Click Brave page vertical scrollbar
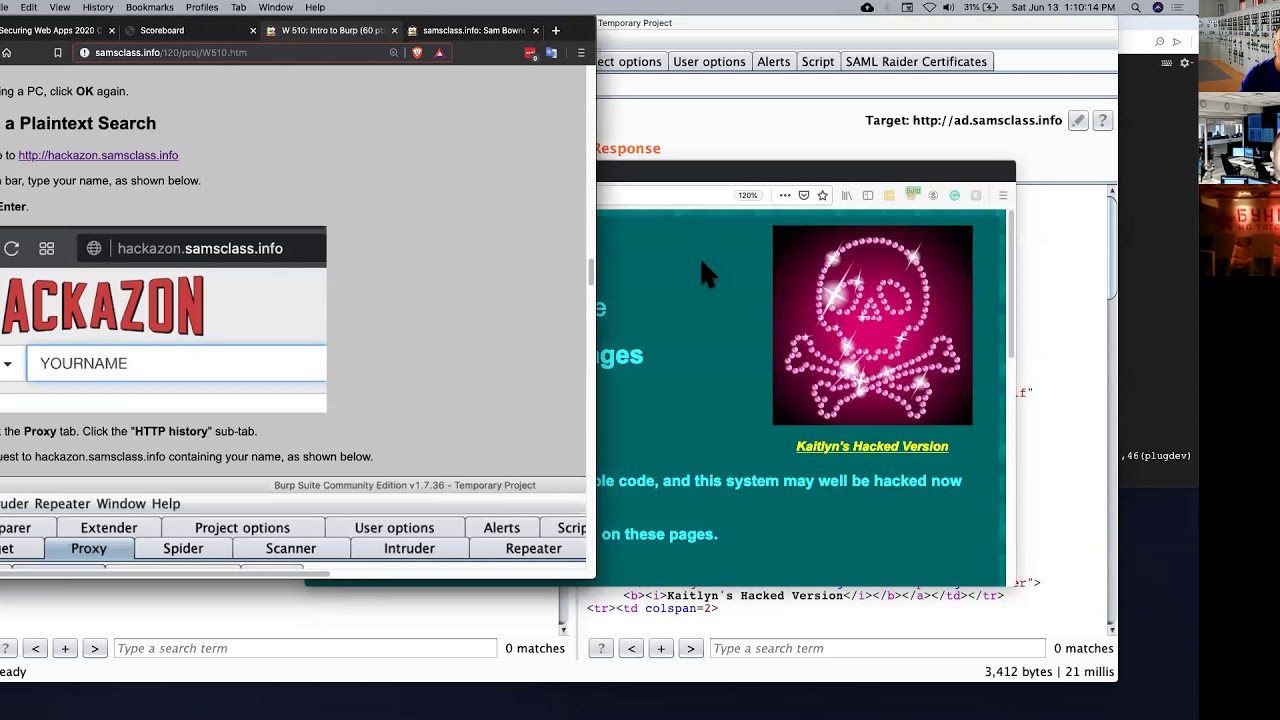This screenshot has height=720, width=1280. 590,272
